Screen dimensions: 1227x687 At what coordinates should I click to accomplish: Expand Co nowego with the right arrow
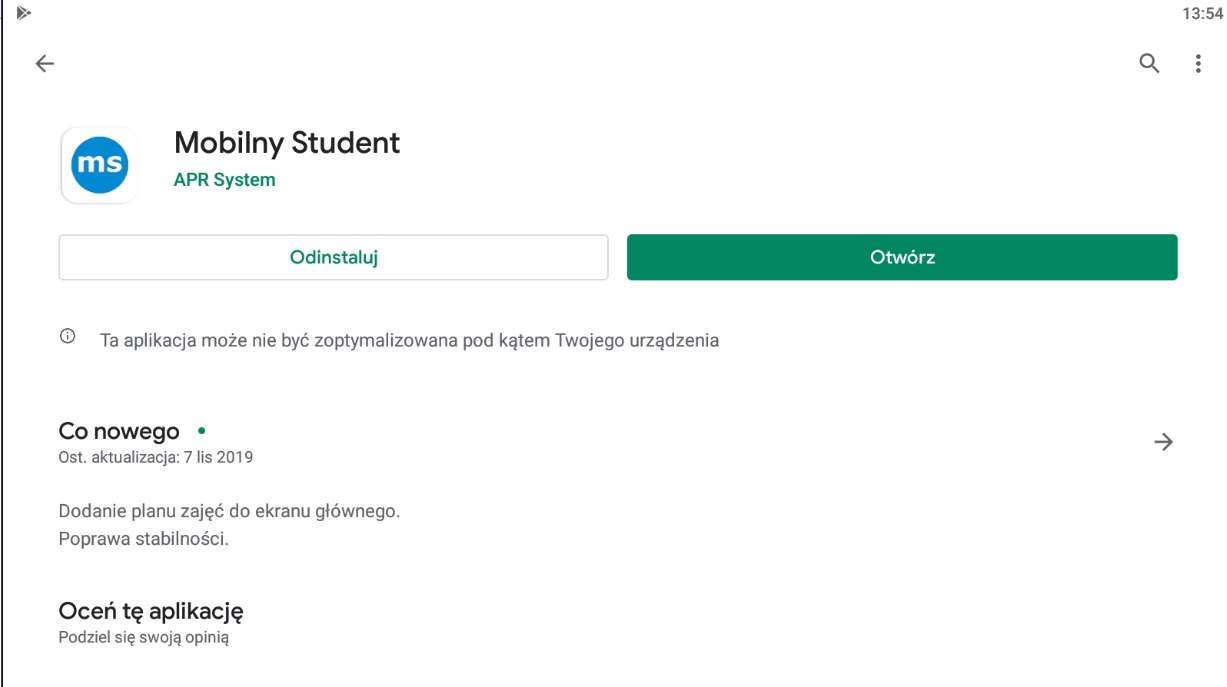(1163, 442)
